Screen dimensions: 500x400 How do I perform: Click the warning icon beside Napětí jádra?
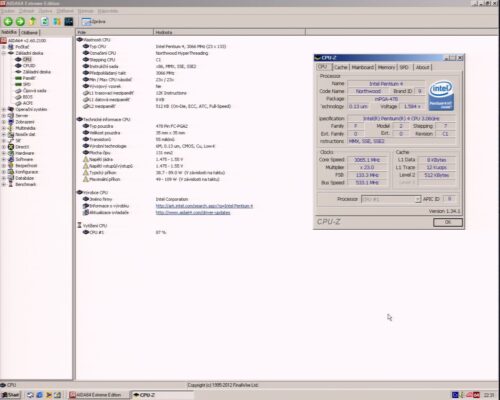[86, 159]
